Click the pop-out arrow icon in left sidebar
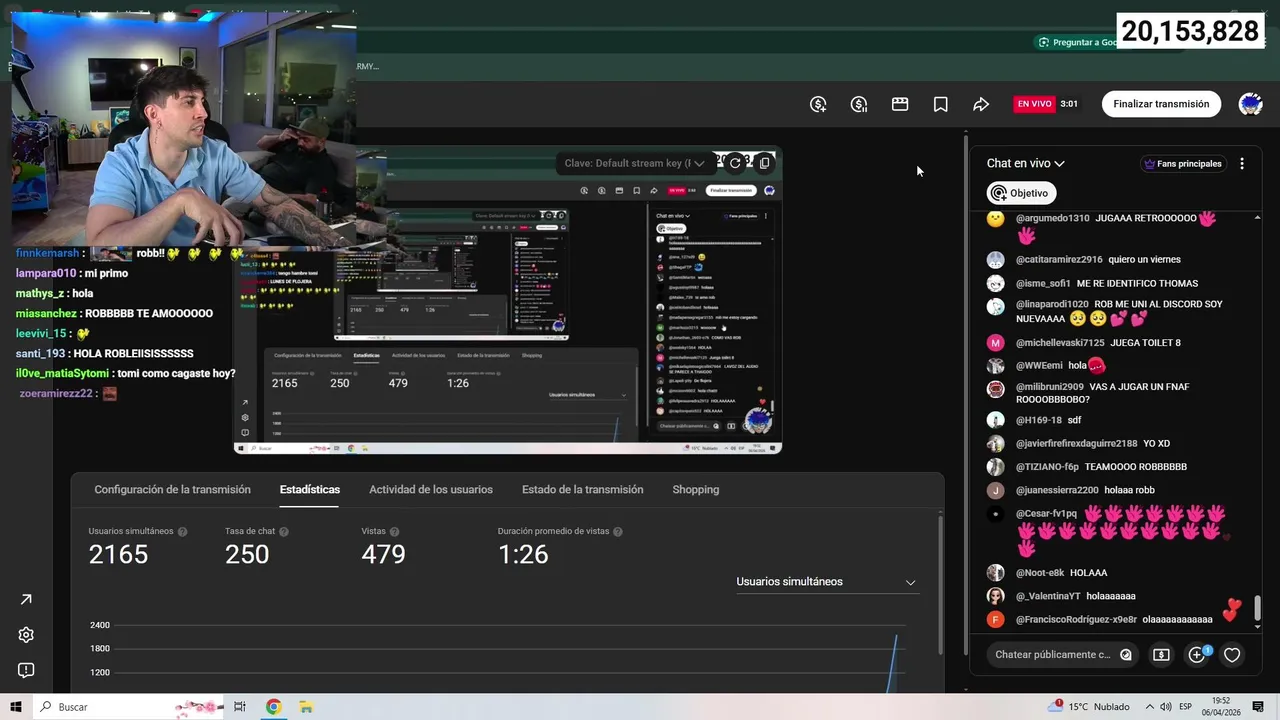Screen dimensions: 1280x720 point(26,600)
